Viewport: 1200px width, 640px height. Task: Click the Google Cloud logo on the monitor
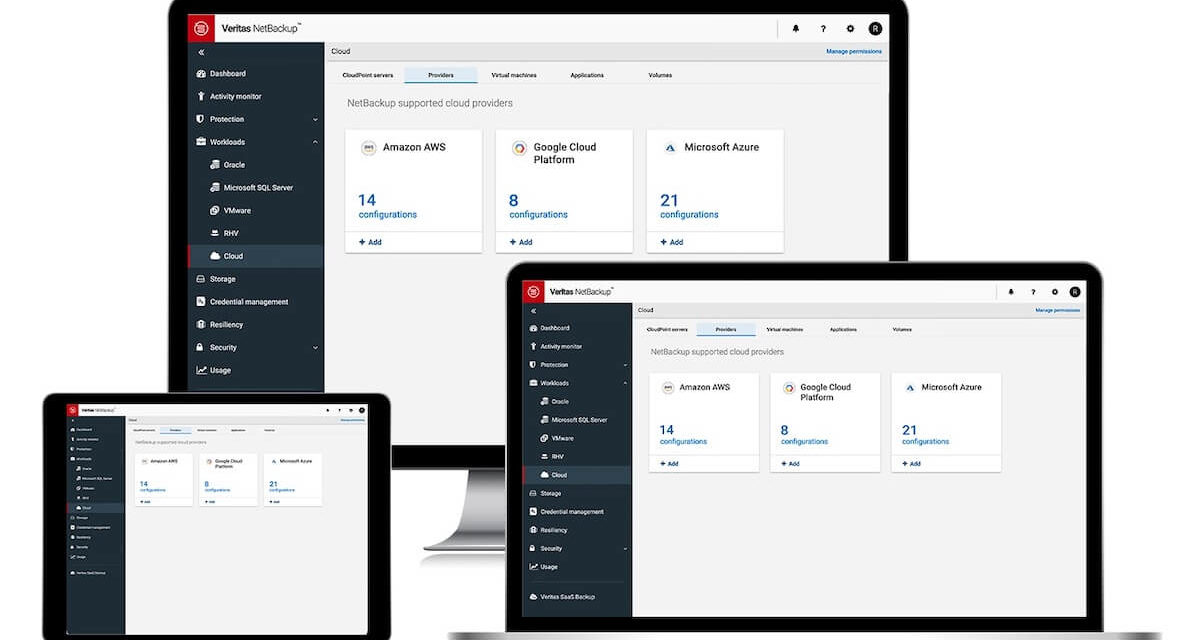pos(519,148)
